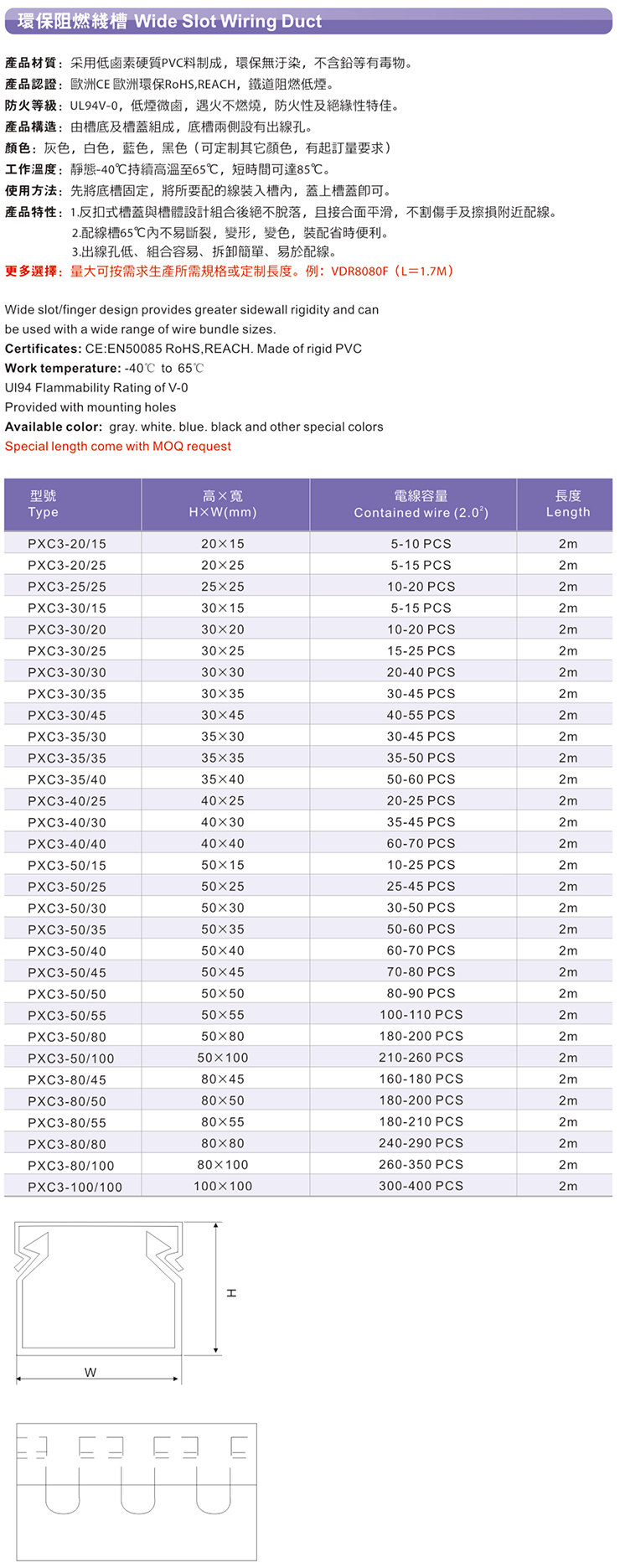Click the Available color line

coord(194,427)
